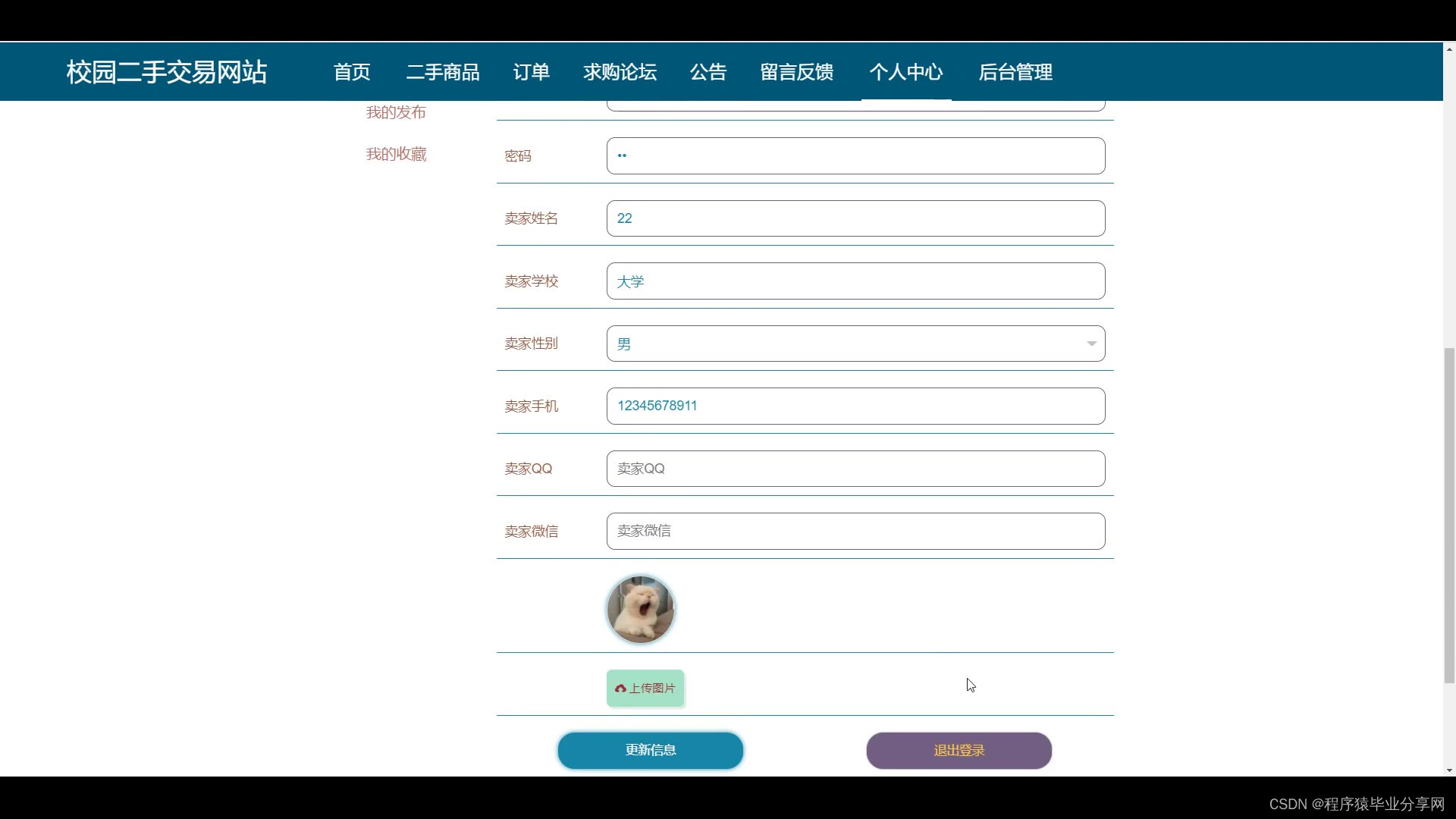Click the 更新信息 update info button

651,750
